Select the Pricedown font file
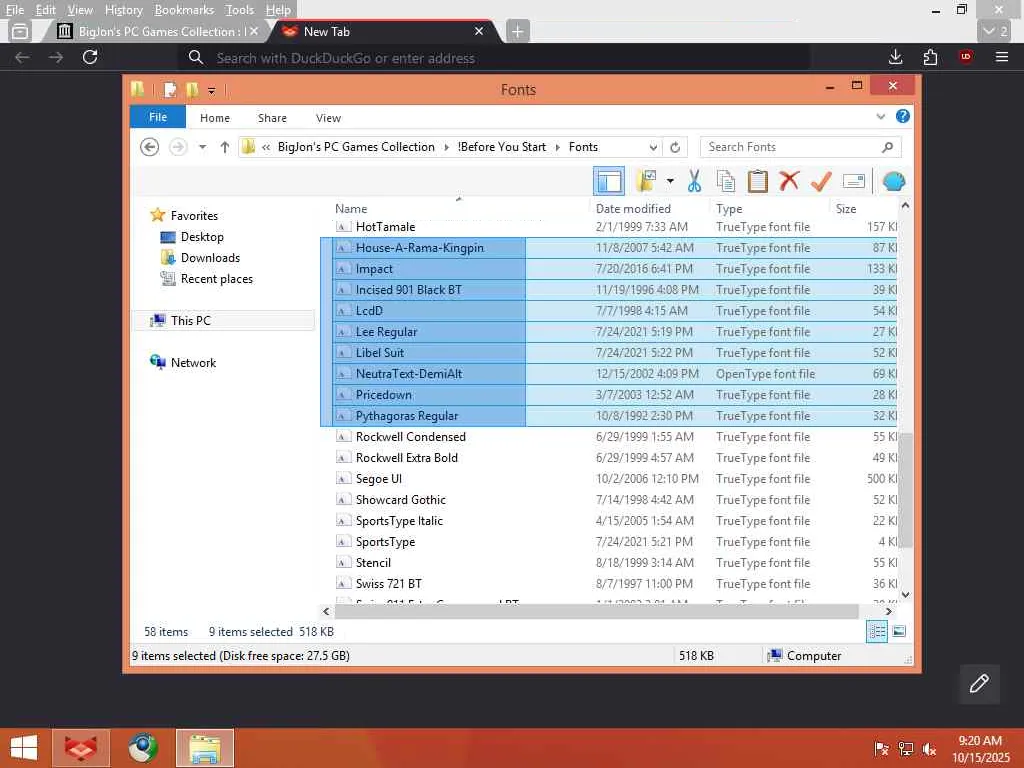 coord(383,394)
